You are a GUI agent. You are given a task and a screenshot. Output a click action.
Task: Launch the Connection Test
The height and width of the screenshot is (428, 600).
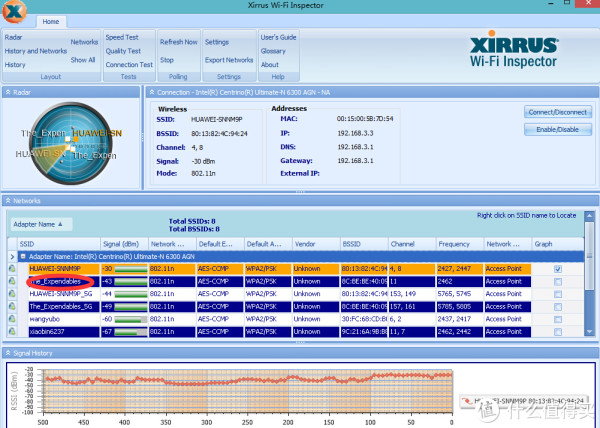(129, 65)
